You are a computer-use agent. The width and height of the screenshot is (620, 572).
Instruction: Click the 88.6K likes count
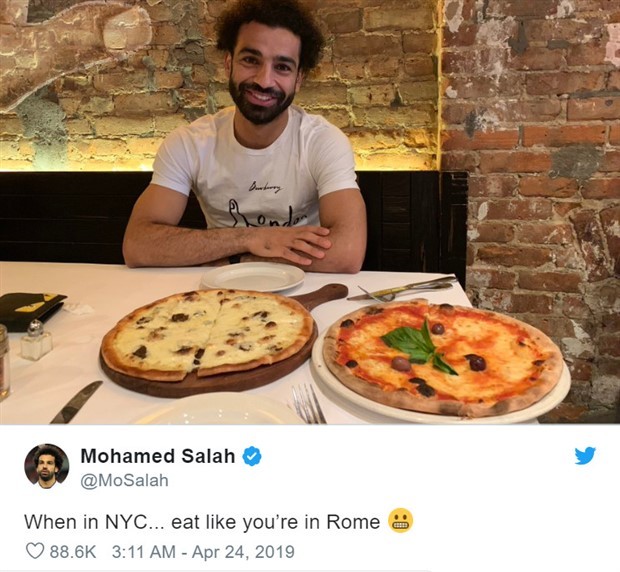coord(73,551)
